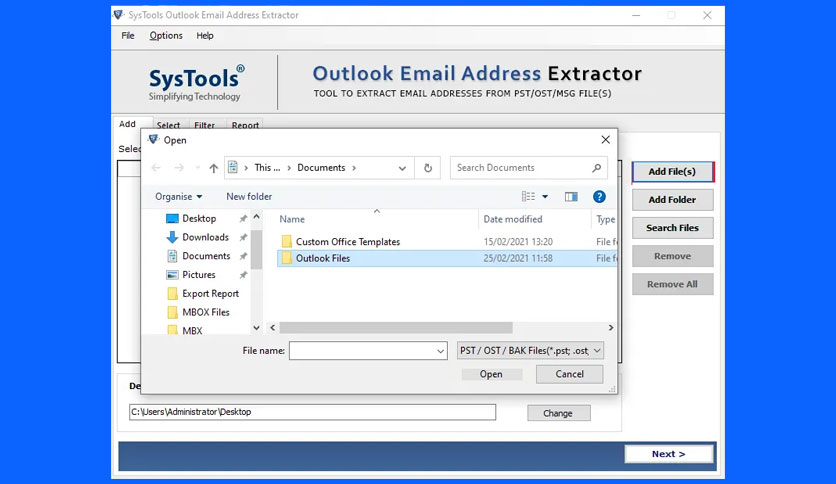Image resolution: width=836 pixels, height=484 pixels.
Task: Select the Outlook Files folder
Action: click(x=323, y=258)
